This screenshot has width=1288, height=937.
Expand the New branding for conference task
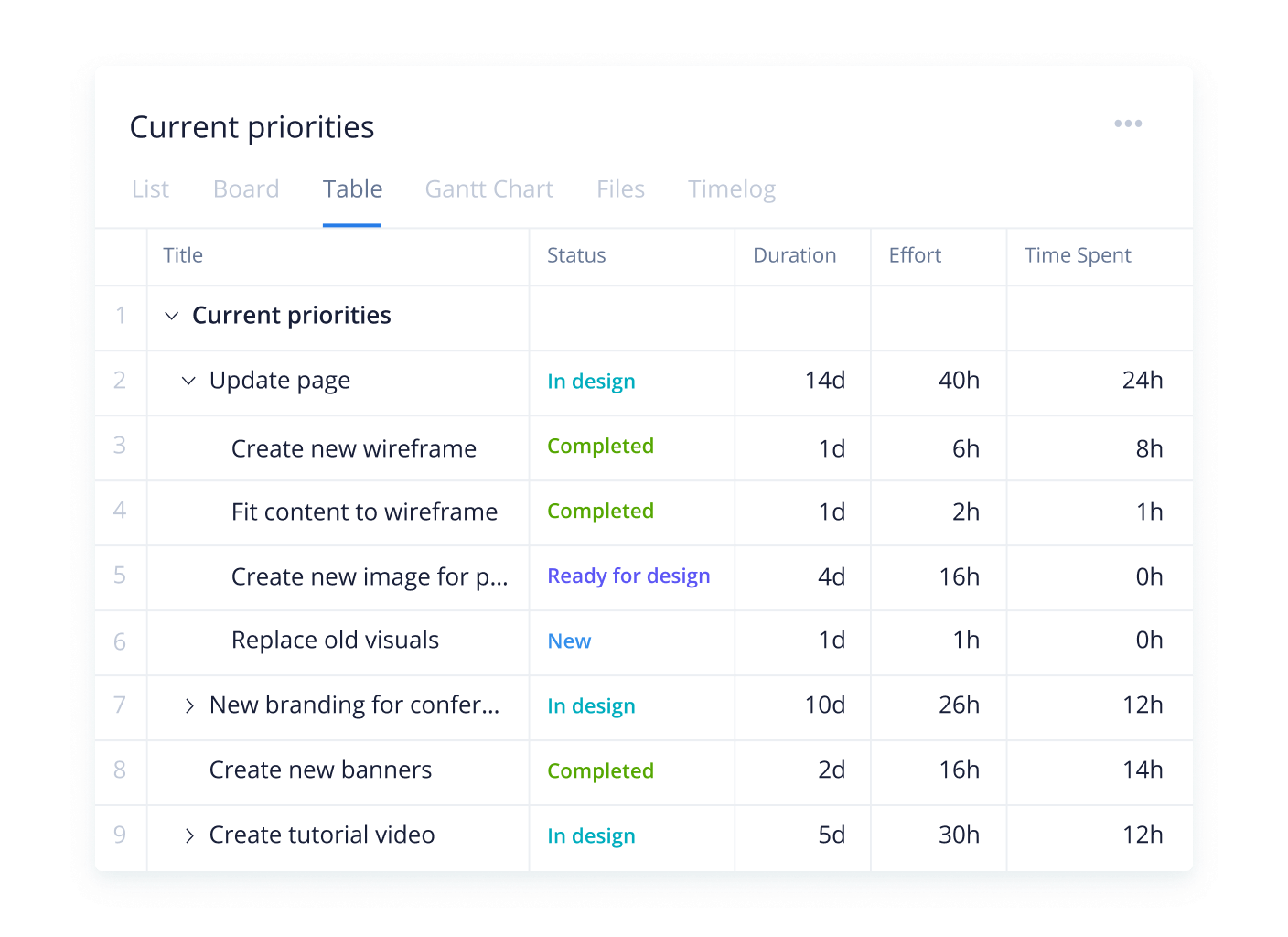[189, 705]
